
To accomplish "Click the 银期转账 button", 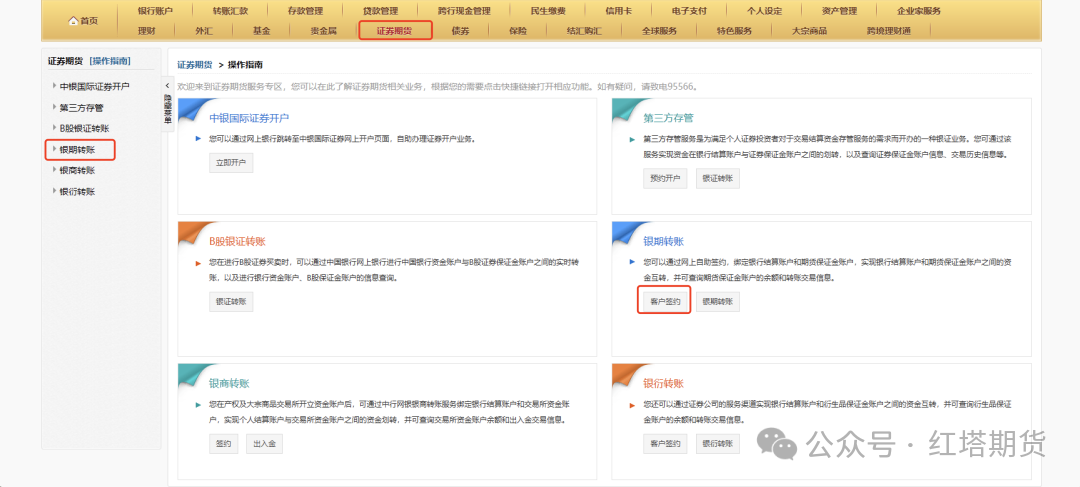I will tap(718, 302).
